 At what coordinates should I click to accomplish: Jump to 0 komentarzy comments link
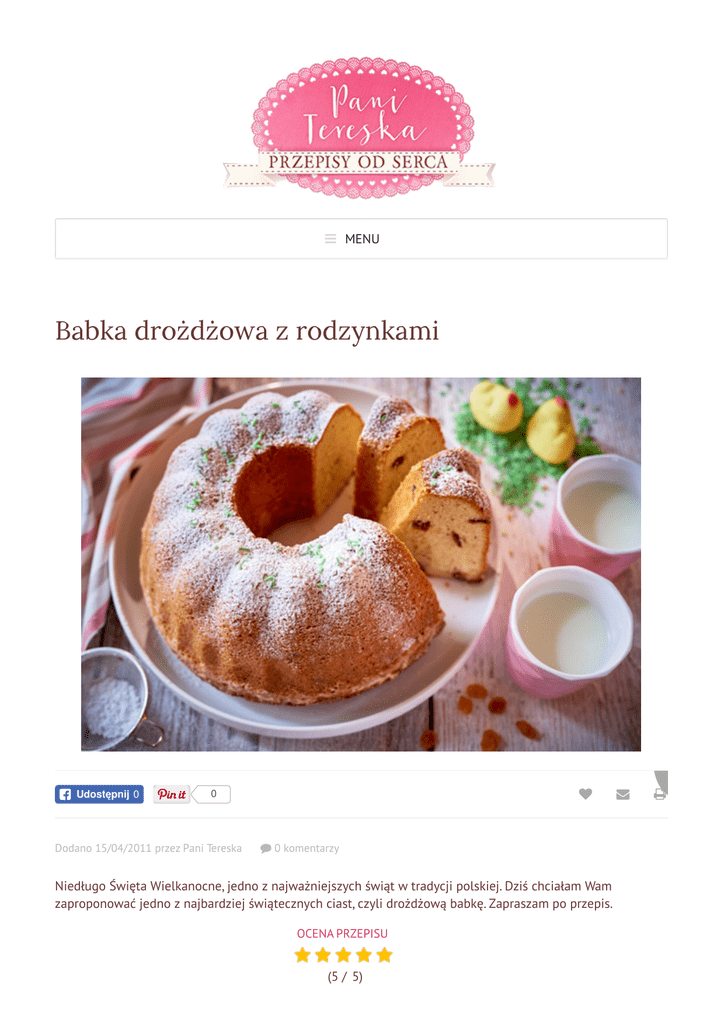pos(306,848)
